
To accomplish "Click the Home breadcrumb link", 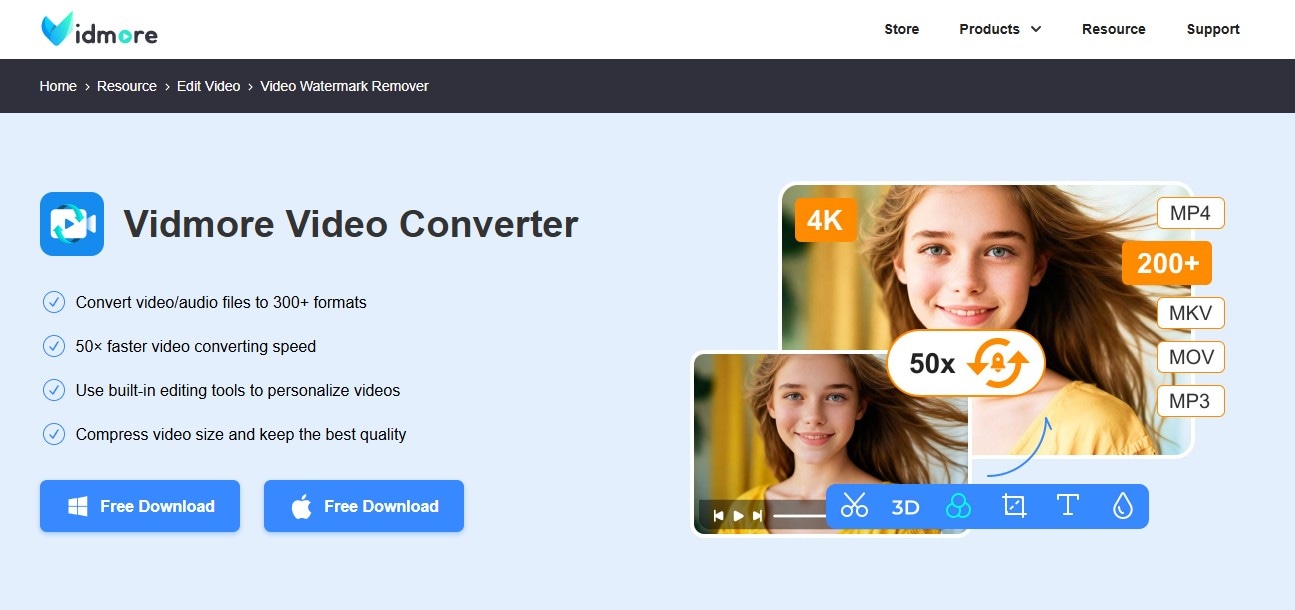I will [57, 86].
